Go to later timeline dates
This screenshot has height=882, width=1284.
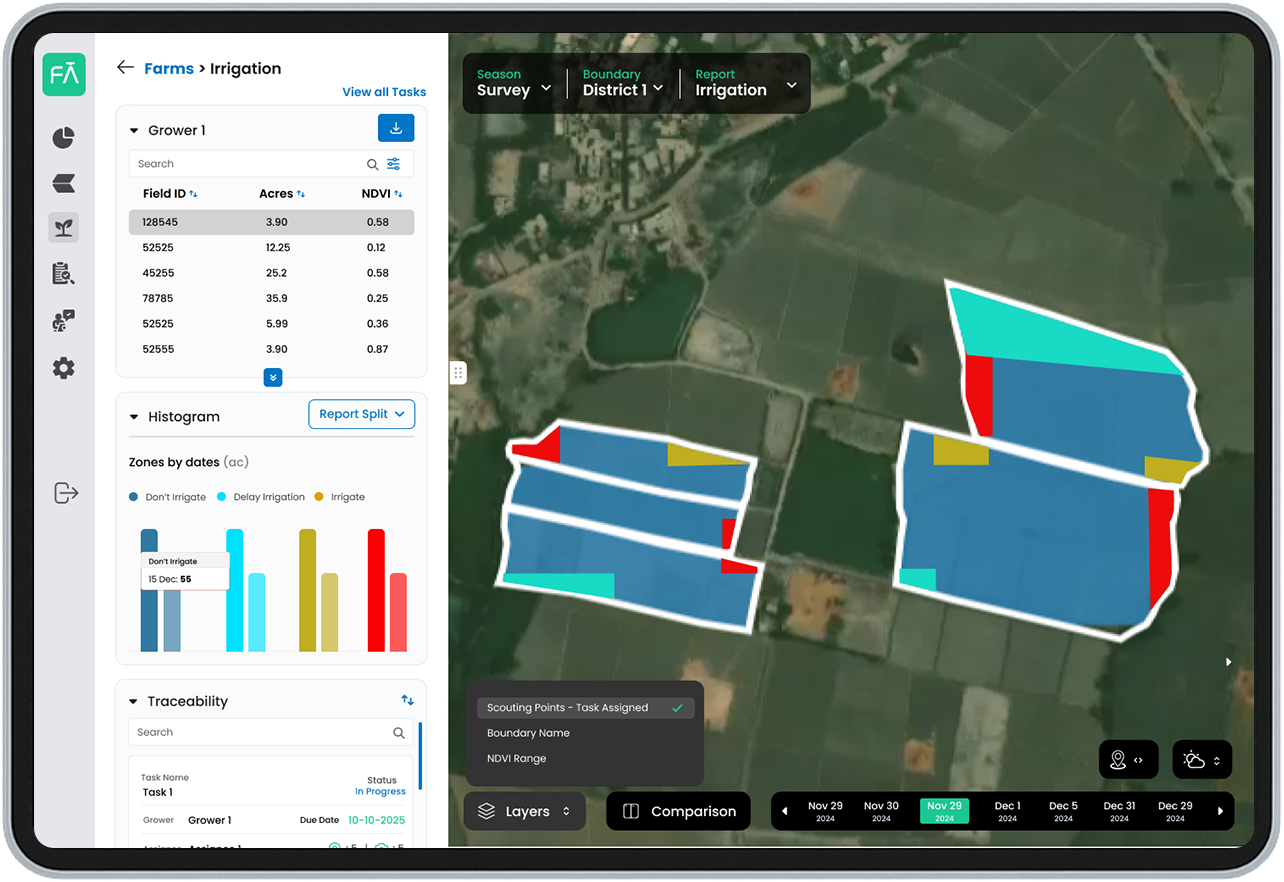pyautogui.click(x=1220, y=811)
